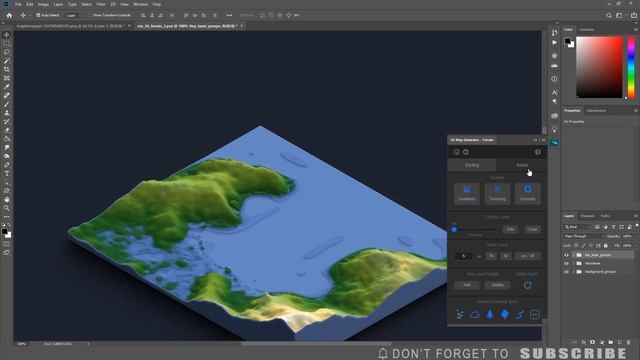Select the blue diamond marker mapping tool
The height and width of the screenshot is (360, 640).
click(x=504, y=314)
